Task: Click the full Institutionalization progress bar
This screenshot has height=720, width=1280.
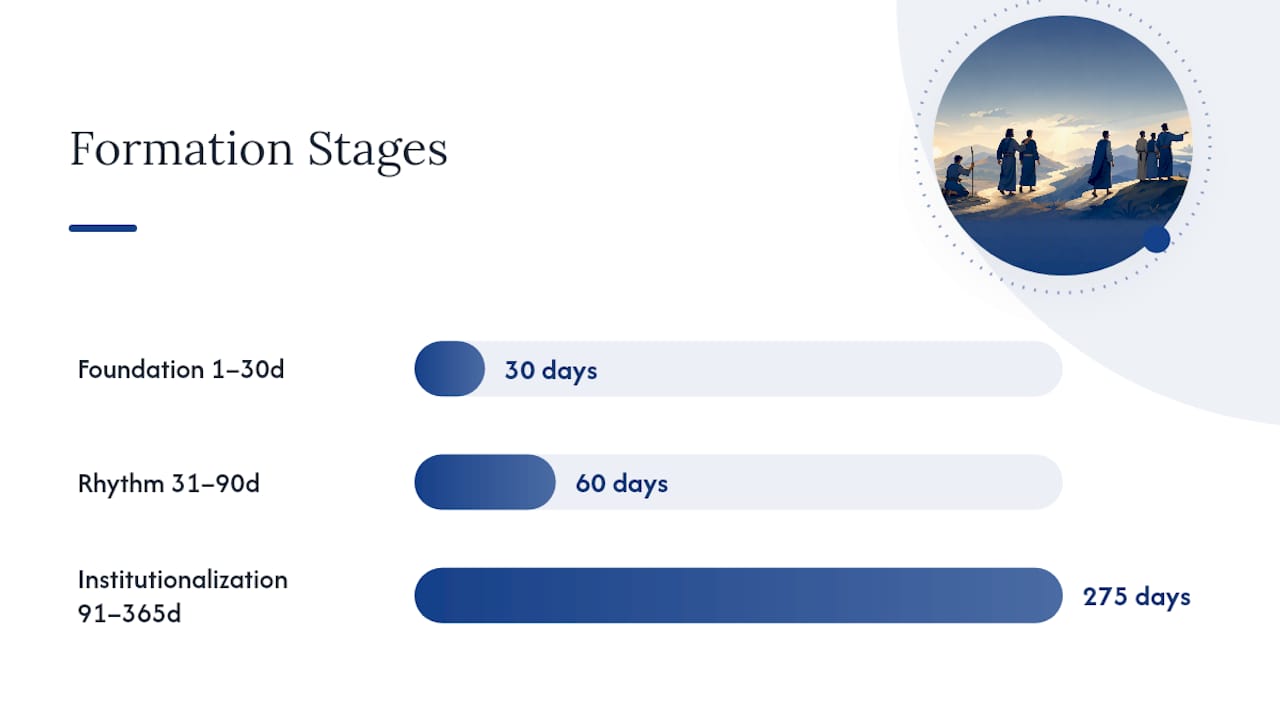Action: 738,596
